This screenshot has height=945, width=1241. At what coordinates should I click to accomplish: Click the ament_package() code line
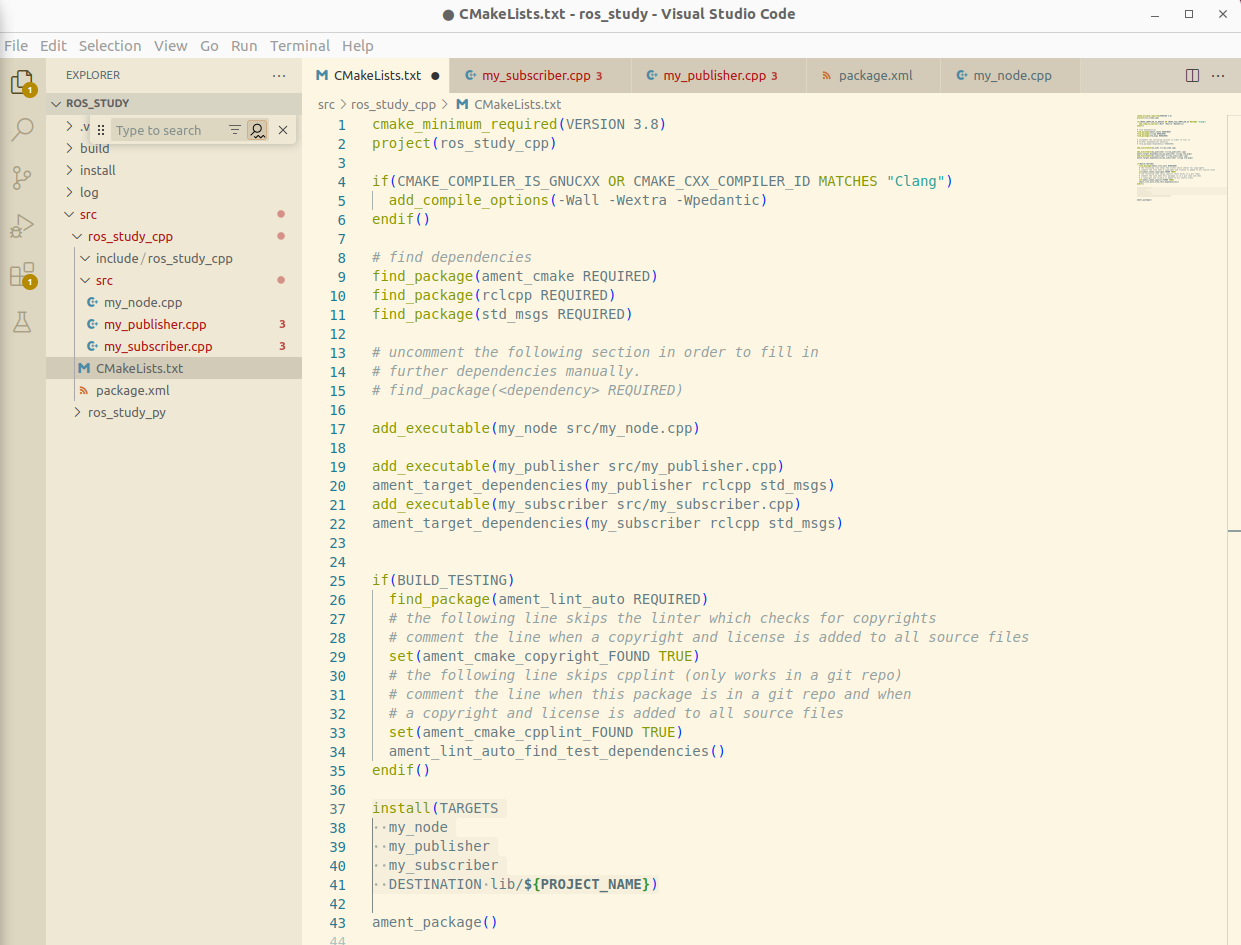435,922
